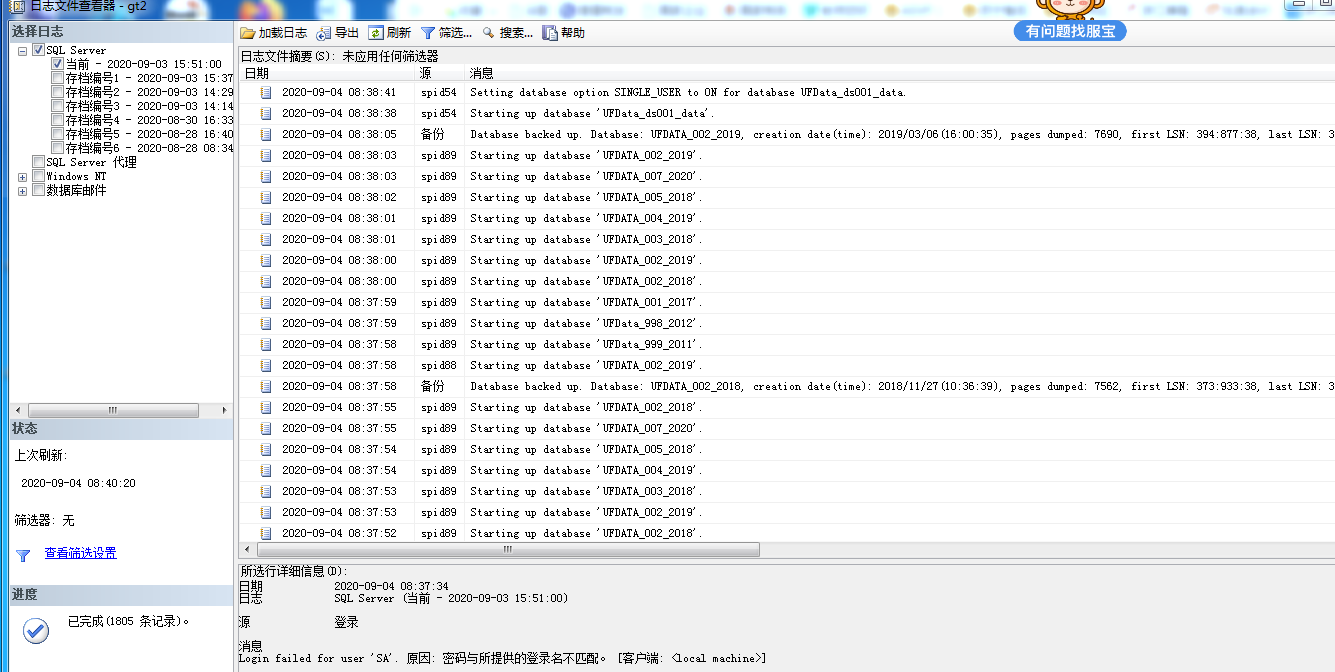
Task: Click the row icon for 08:38:01 UFDATA_004_2019 entry
Action: pyautogui.click(x=266, y=218)
